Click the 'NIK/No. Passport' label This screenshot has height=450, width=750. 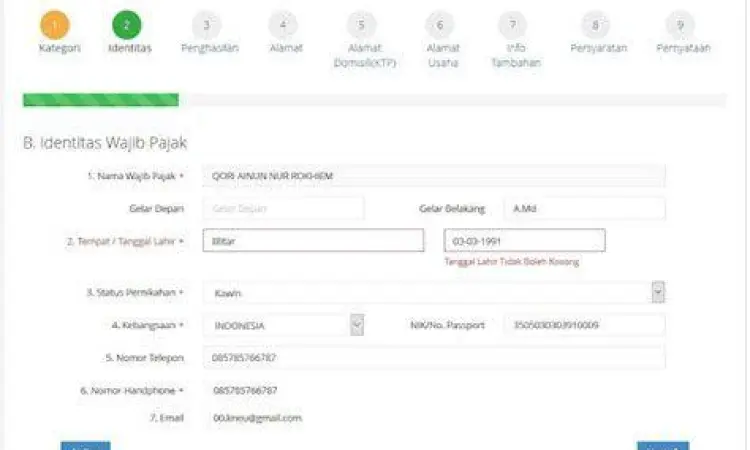click(447, 325)
